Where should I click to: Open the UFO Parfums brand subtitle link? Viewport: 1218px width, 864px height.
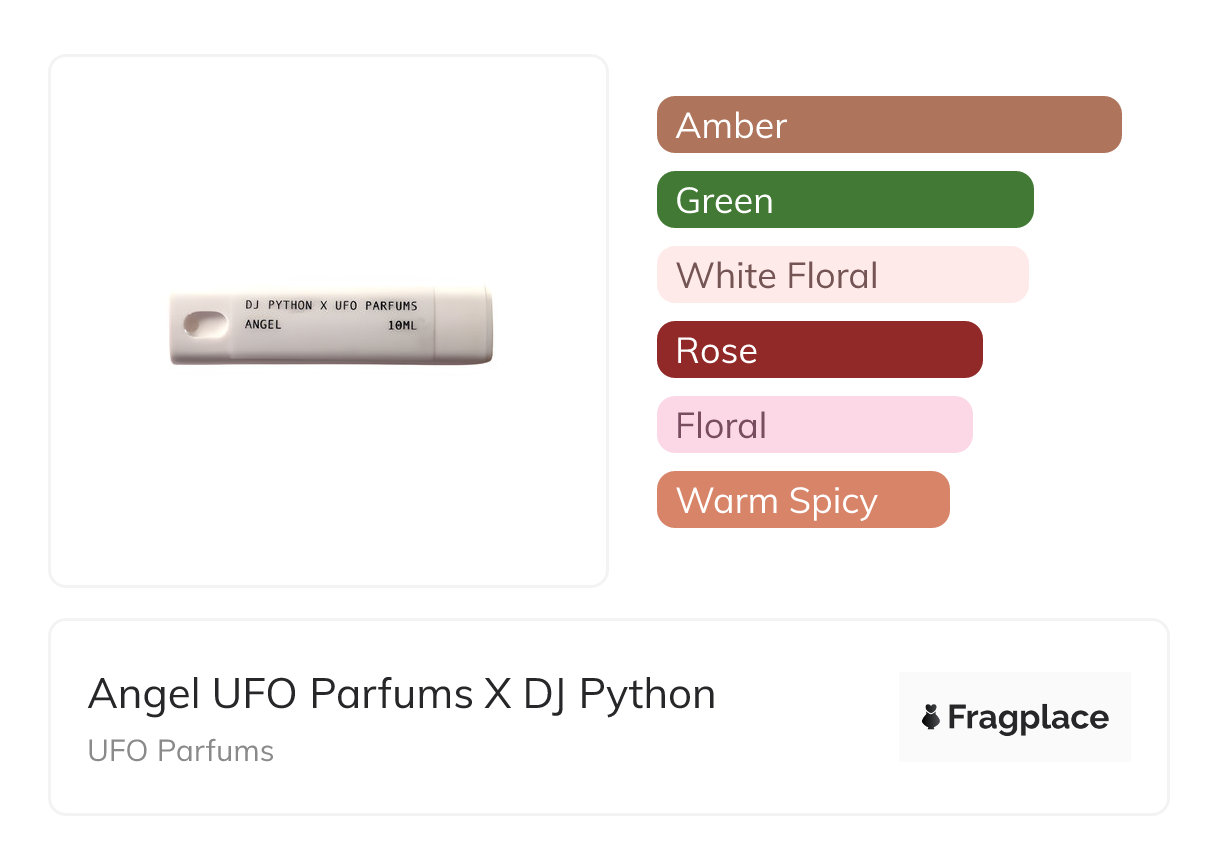tap(181, 751)
